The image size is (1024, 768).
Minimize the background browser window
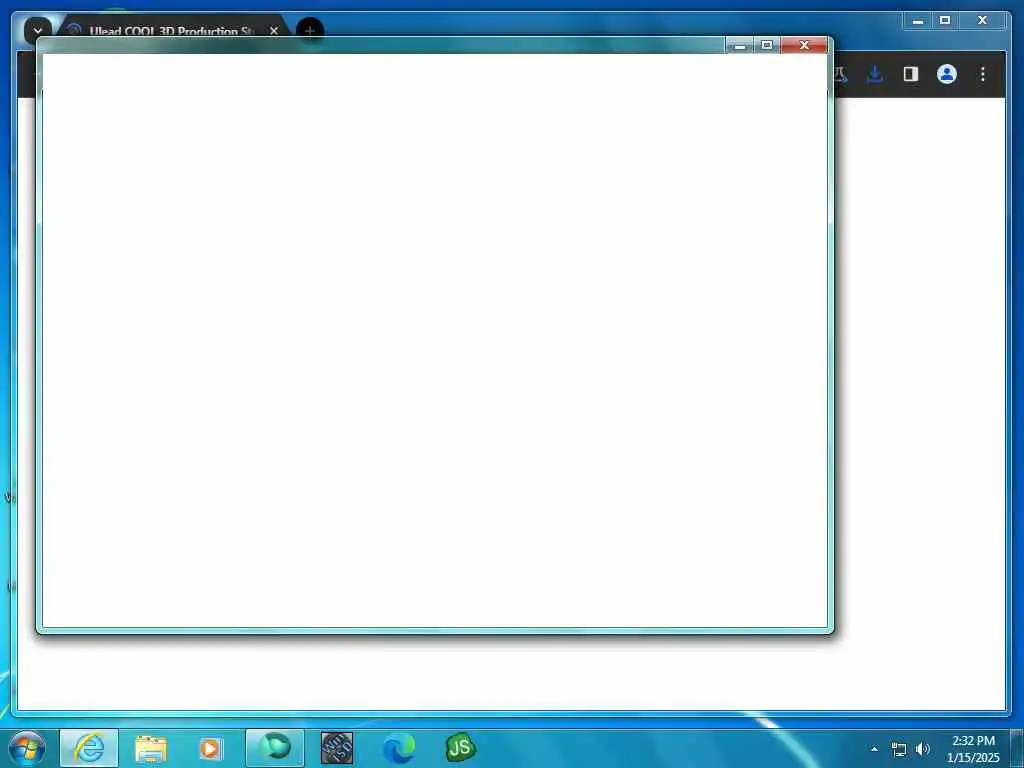(918, 21)
